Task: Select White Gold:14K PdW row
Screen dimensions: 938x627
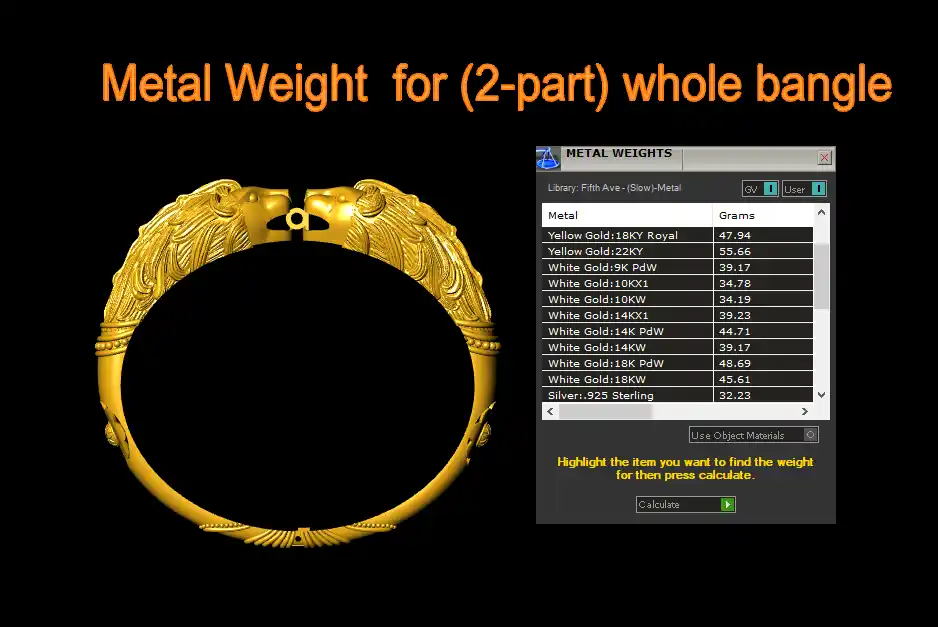Action: coord(677,331)
